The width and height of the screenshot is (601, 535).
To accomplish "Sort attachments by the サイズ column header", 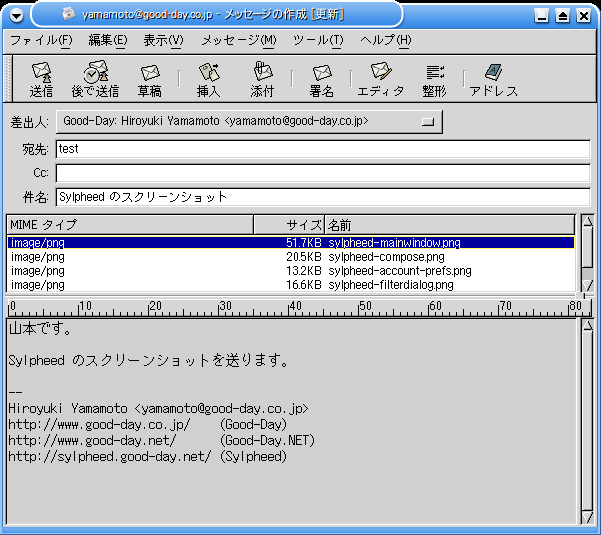I will [x=289, y=225].
